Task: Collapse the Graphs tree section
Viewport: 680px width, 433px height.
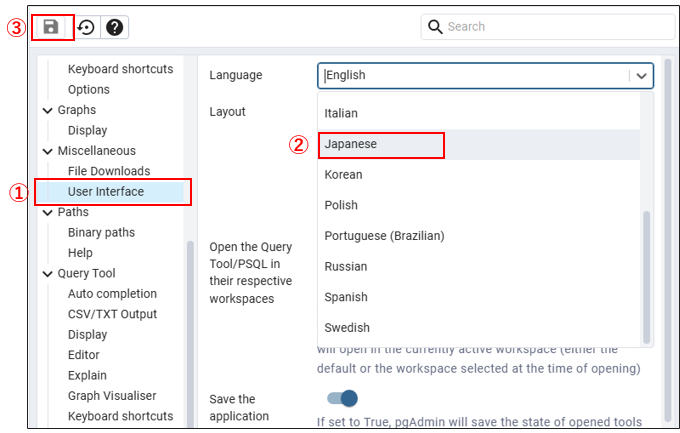Action: (x=48, y=110)
